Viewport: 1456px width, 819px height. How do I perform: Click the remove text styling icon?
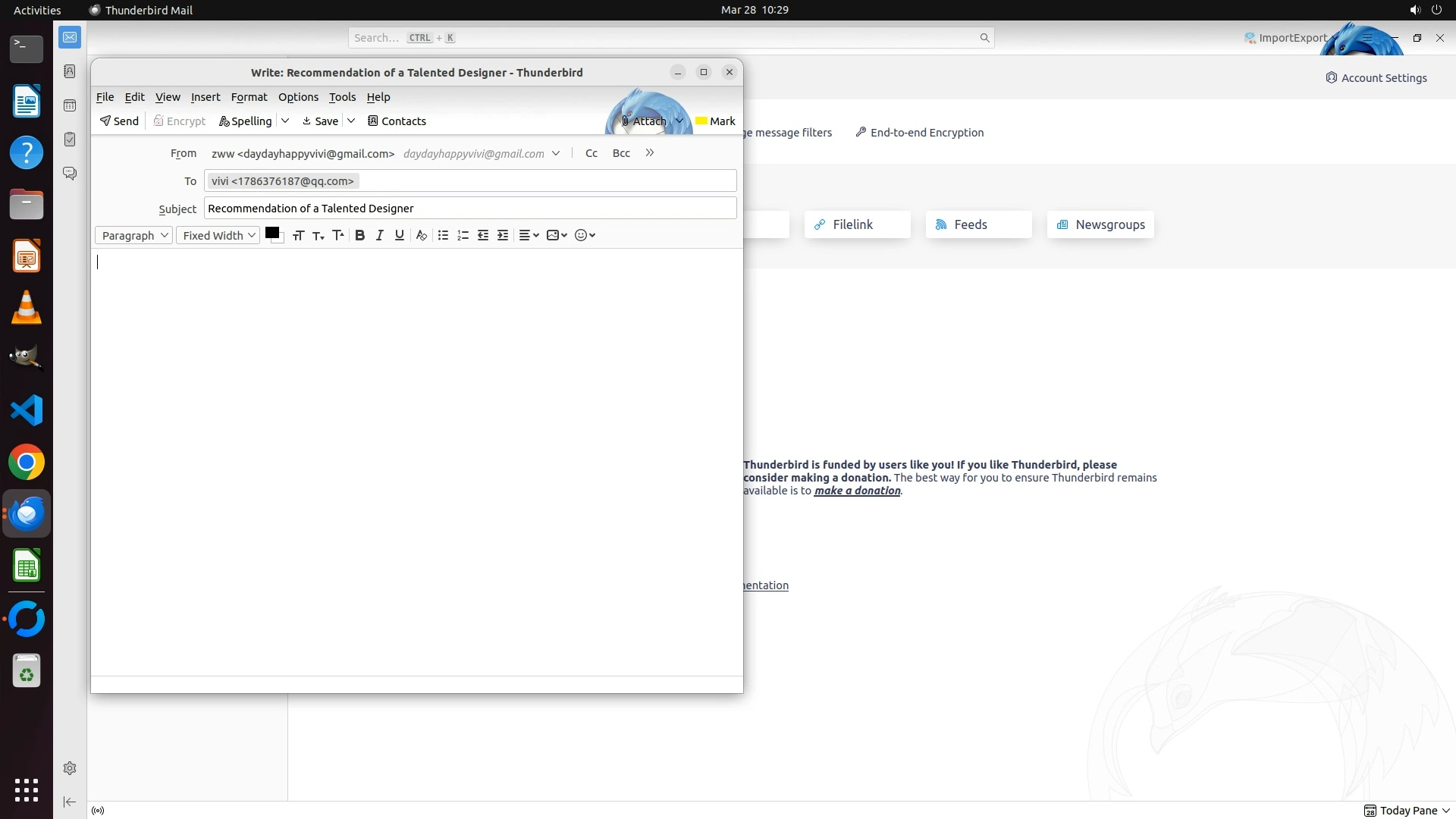422,235
